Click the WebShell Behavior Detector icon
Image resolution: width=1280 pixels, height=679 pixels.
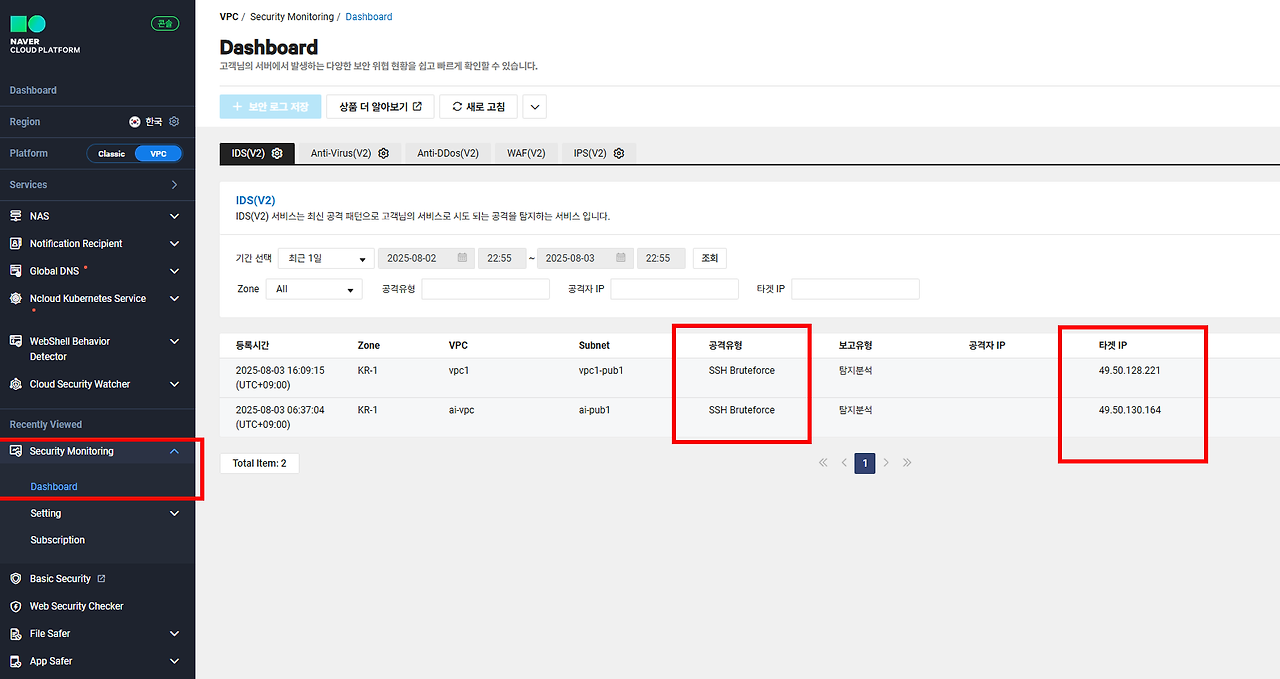click(x=15, y=341)
